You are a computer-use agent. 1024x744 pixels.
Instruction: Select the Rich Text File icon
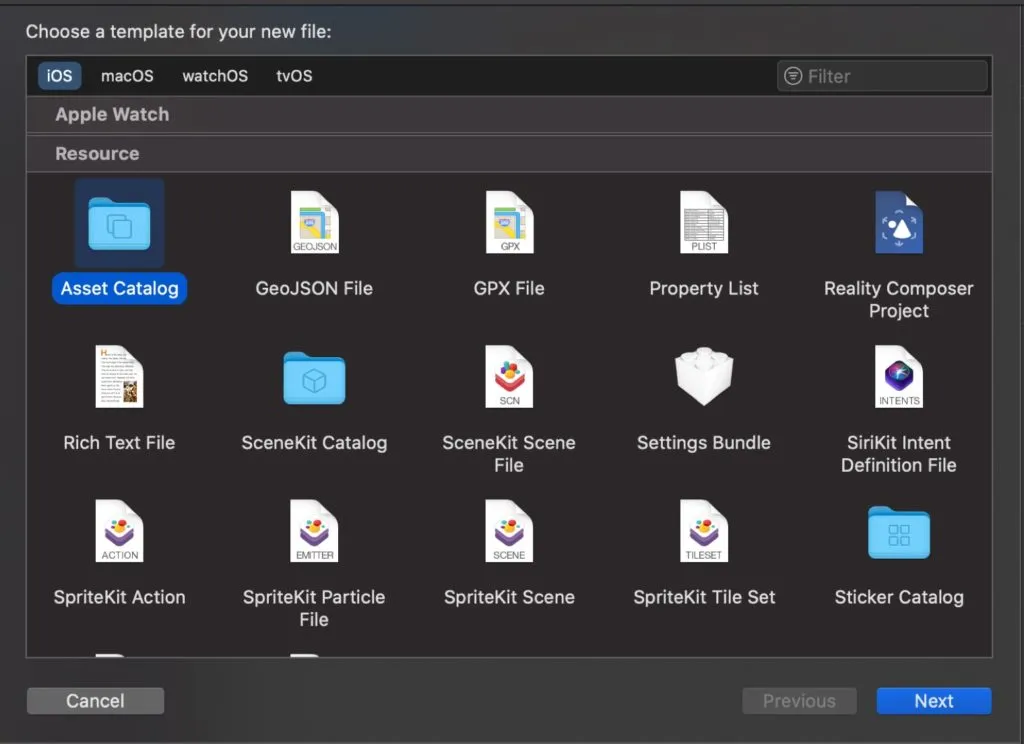(119, 377)
